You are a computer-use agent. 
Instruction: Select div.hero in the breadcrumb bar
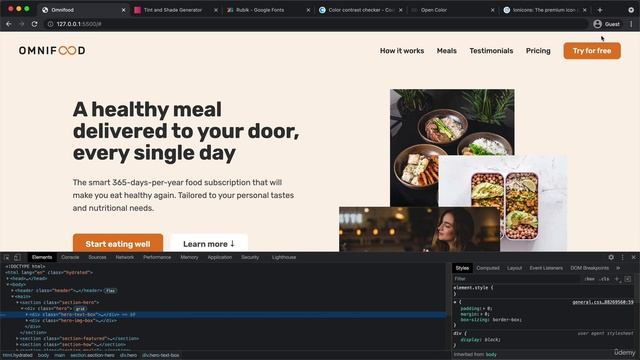click(128, 355)
